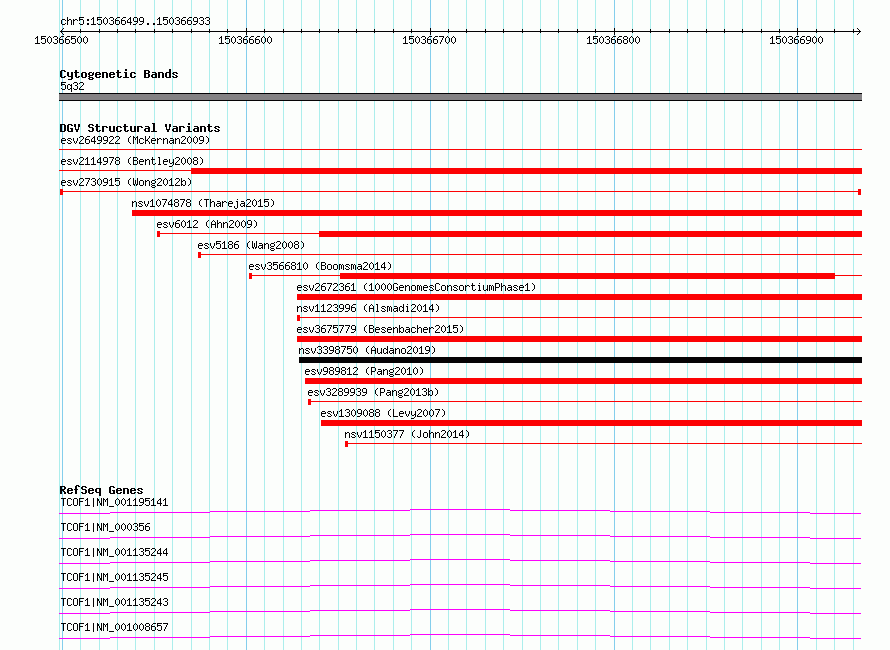This screenshot has width=890, height=650.
Task: Open the nsv1150377 (John2014) label
Action: (407, 434)
